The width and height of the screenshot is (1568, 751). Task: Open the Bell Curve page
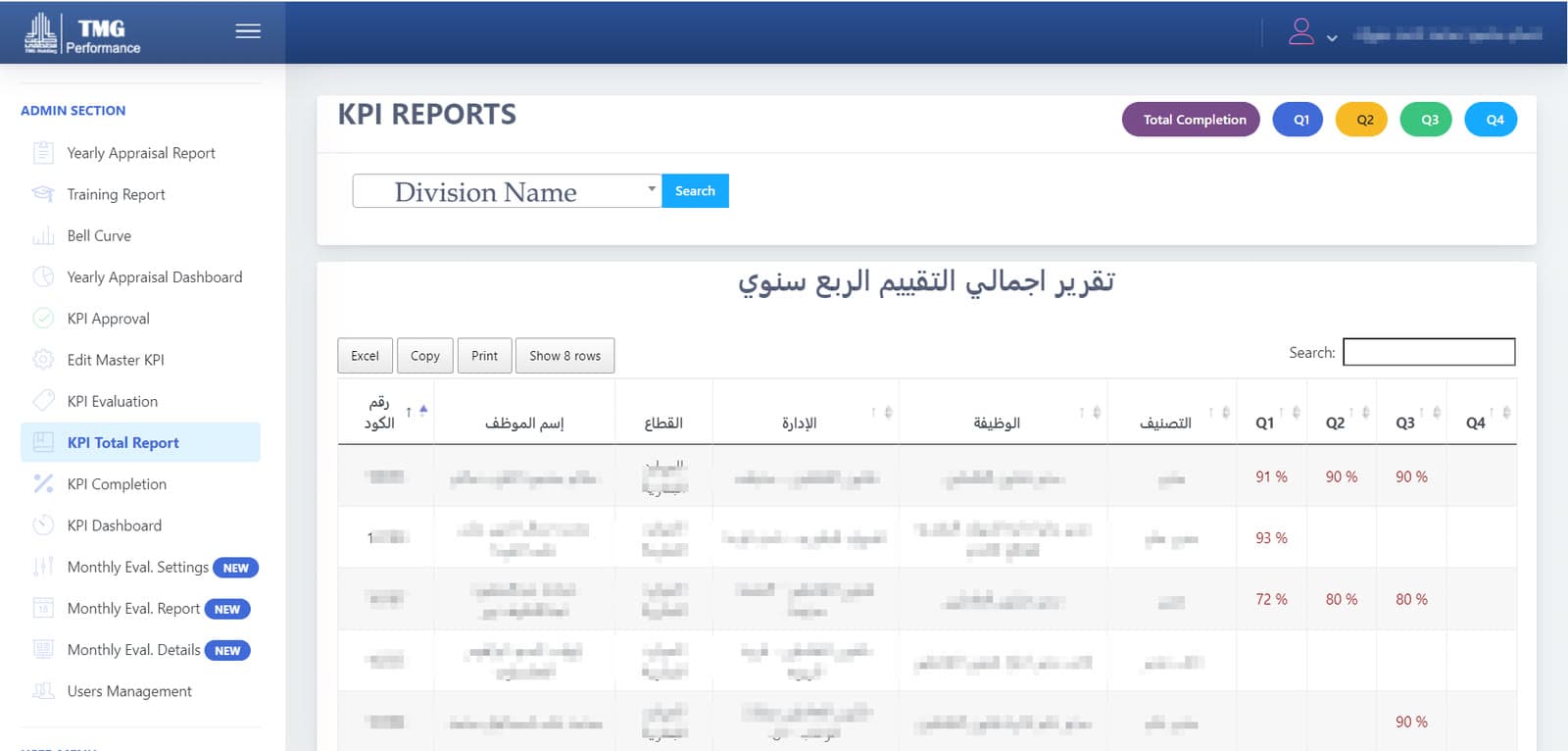pos(99,235)
